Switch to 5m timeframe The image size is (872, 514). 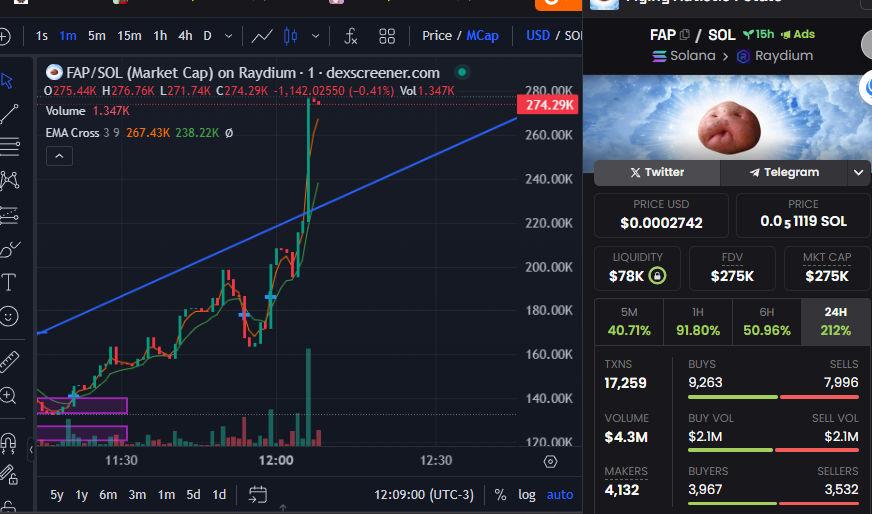coord(97,36)
